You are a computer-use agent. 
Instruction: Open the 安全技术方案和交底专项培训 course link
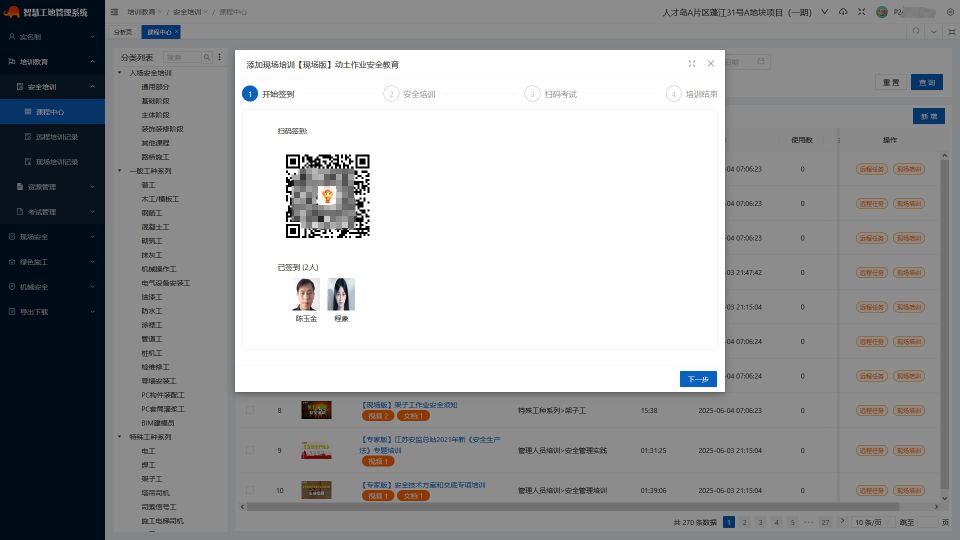click(422, 484)
